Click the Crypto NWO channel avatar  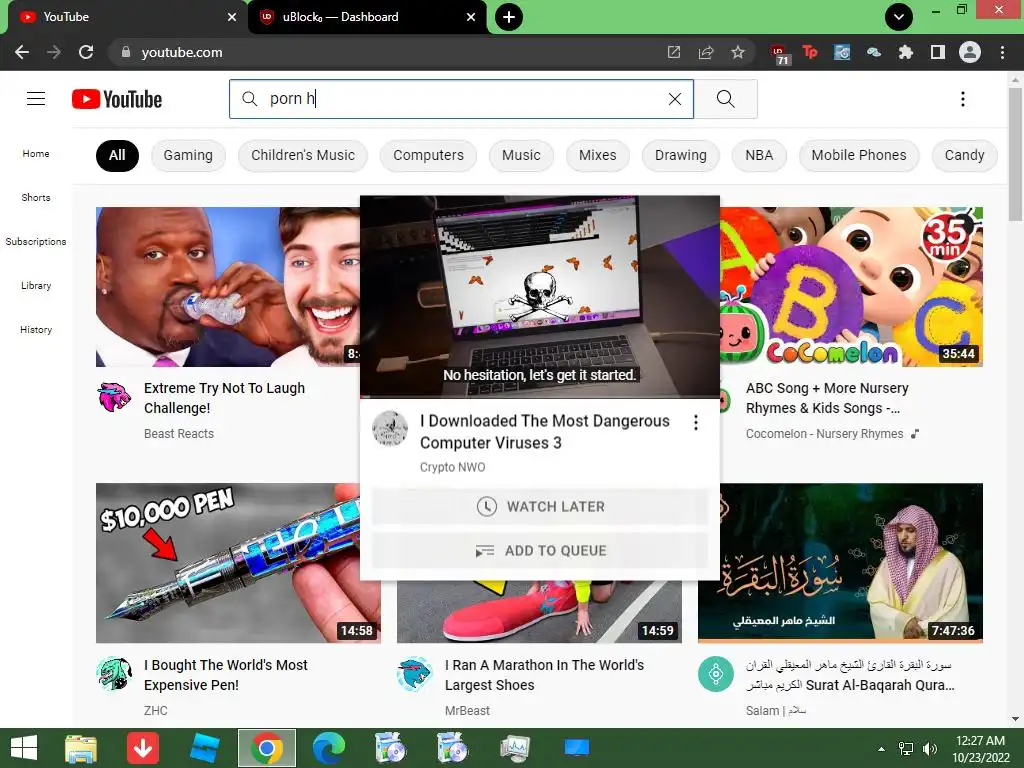tap(390, 428)
